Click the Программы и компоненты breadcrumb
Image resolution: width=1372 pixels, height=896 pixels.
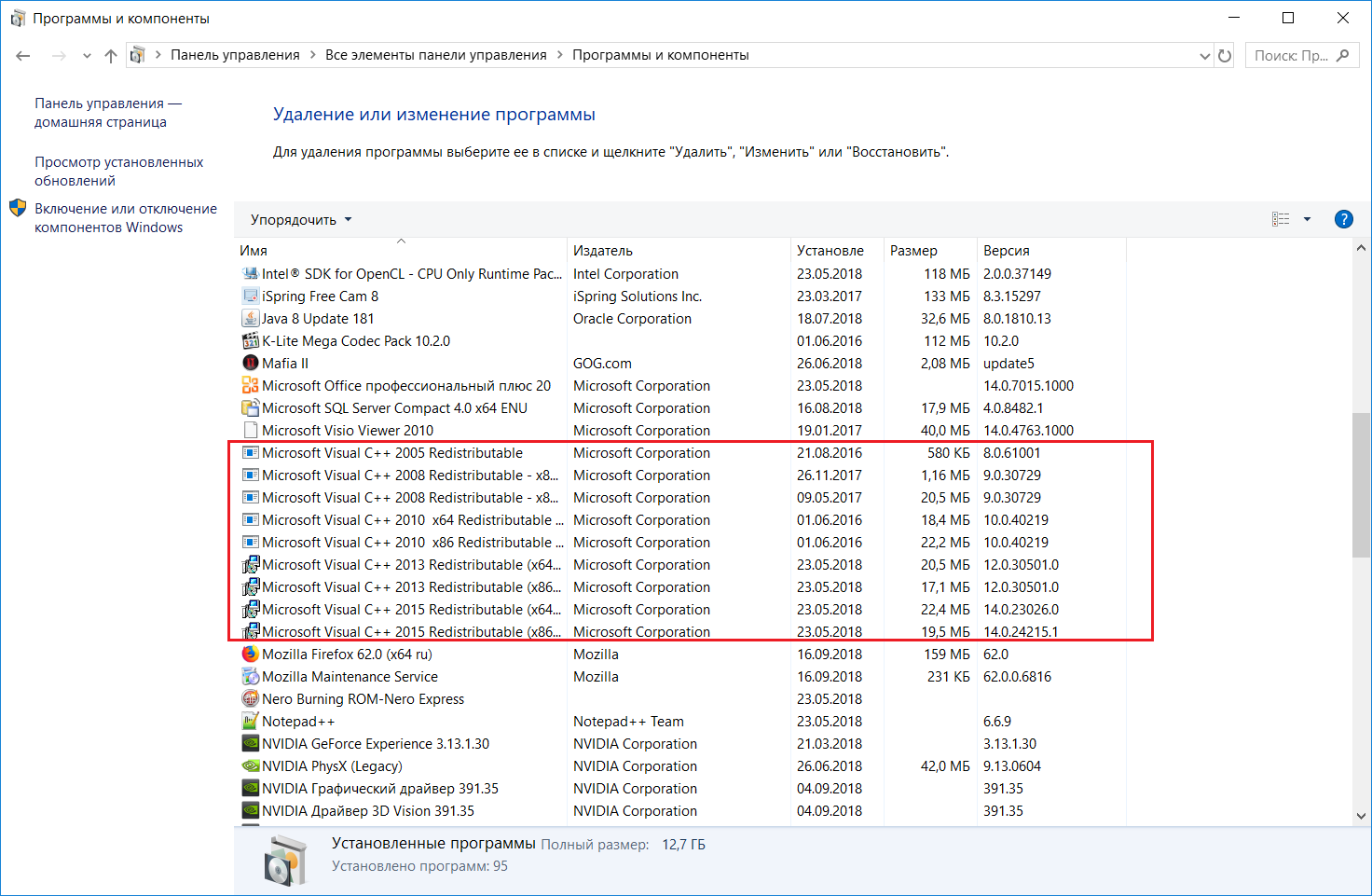(x=661, y=55)
